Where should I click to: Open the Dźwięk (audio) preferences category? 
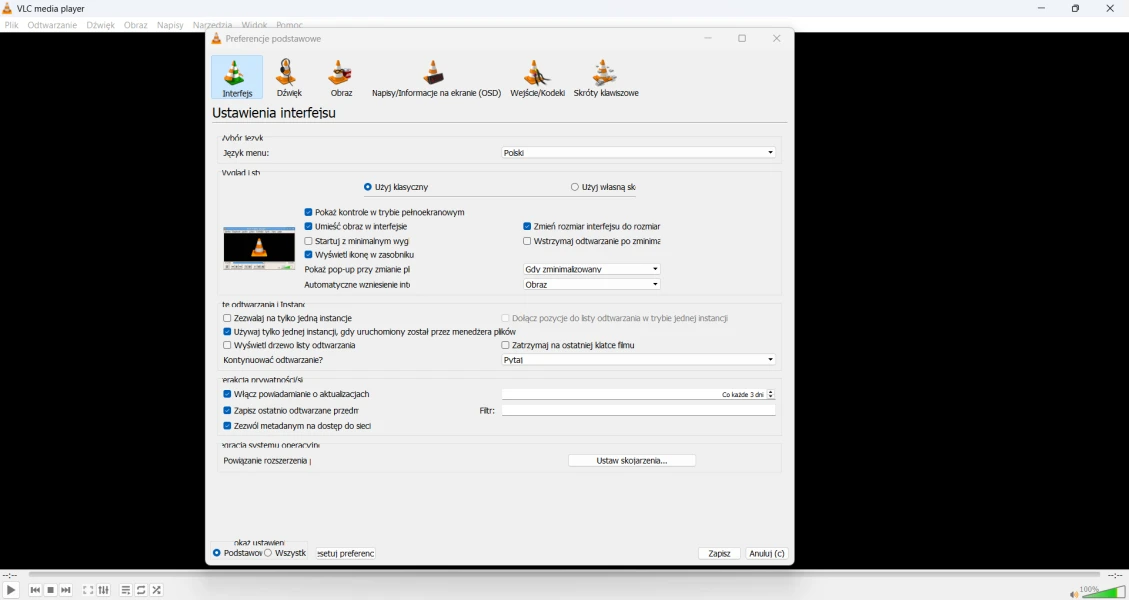click(x=289, y=78)
